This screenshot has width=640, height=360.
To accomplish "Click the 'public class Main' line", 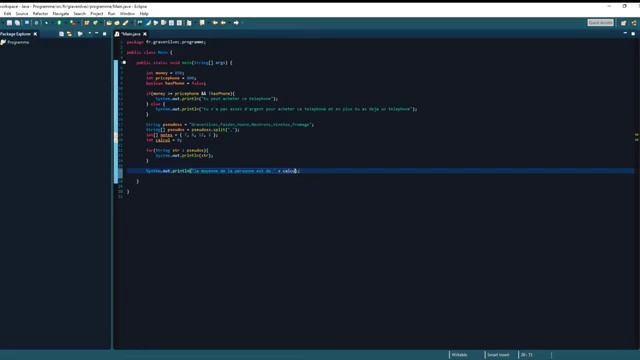I will (x=149, y=52).
